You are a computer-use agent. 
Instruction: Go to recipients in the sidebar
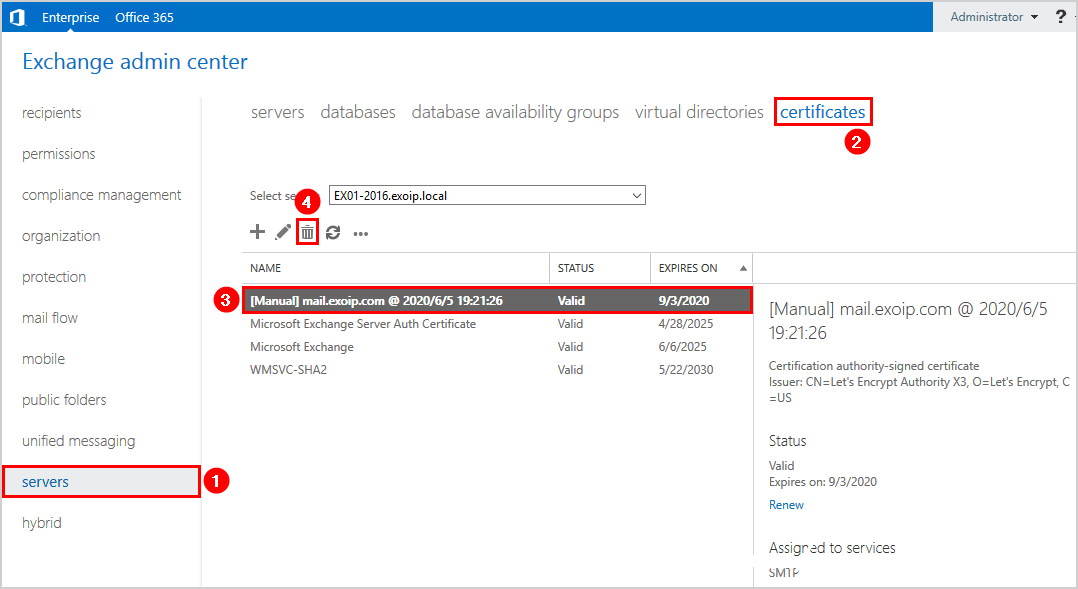[52, 113]
